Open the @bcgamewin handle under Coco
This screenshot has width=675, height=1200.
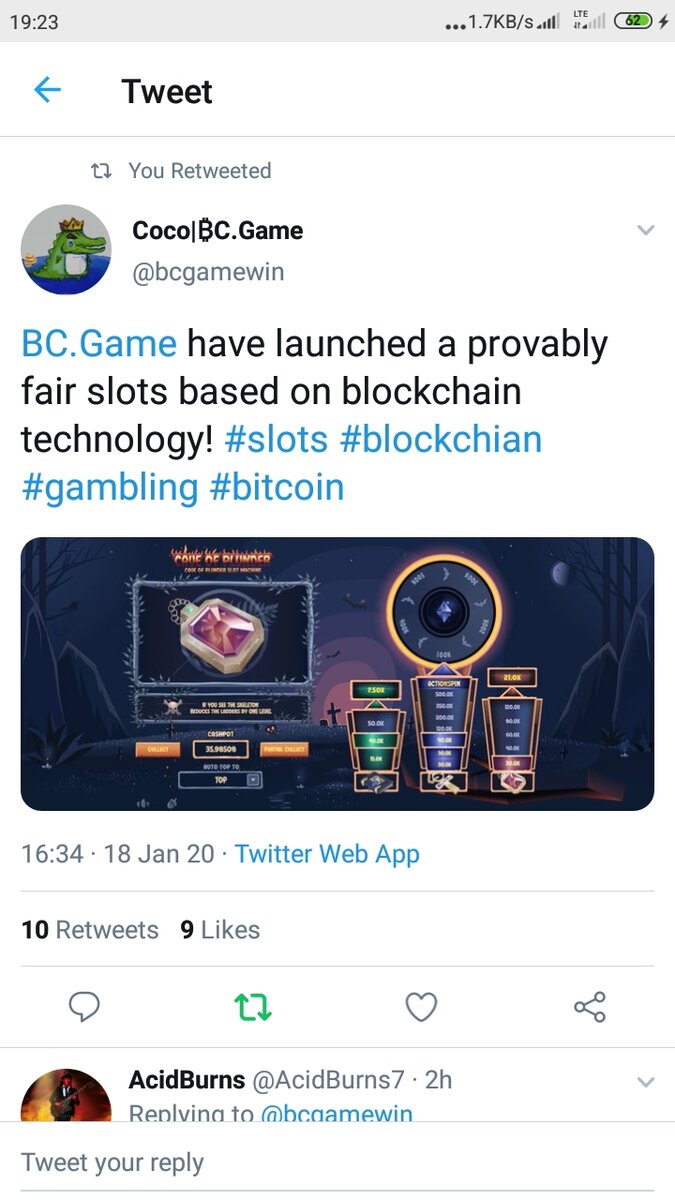coord(208,272)
